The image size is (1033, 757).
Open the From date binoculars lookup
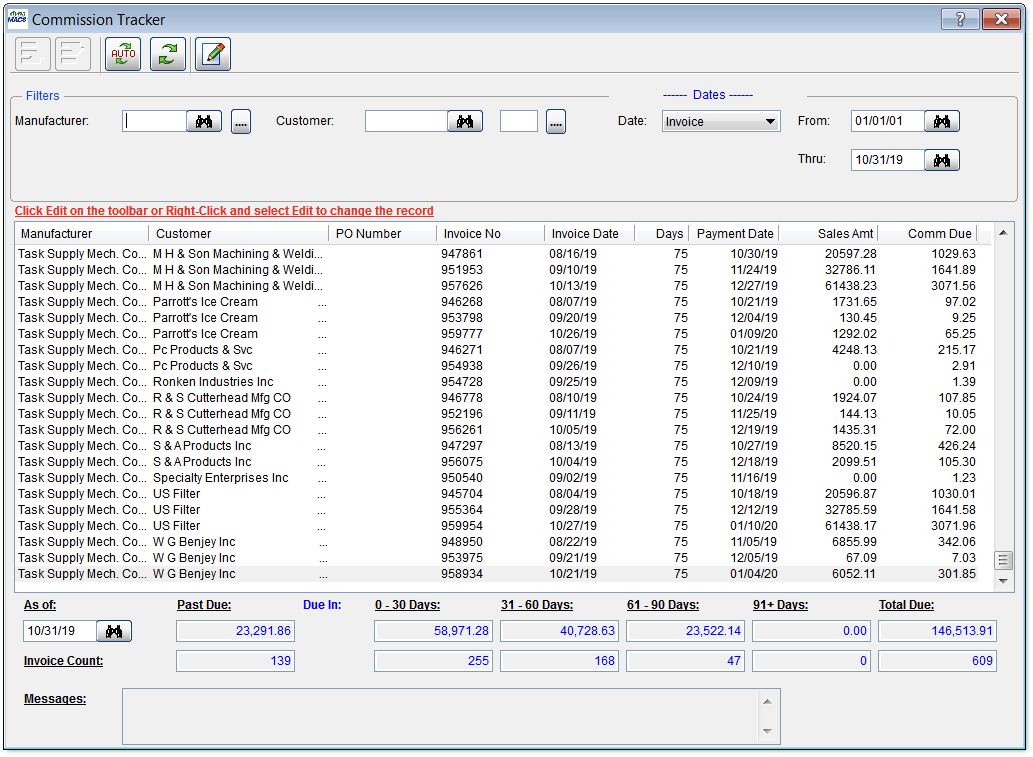point(940,120)
